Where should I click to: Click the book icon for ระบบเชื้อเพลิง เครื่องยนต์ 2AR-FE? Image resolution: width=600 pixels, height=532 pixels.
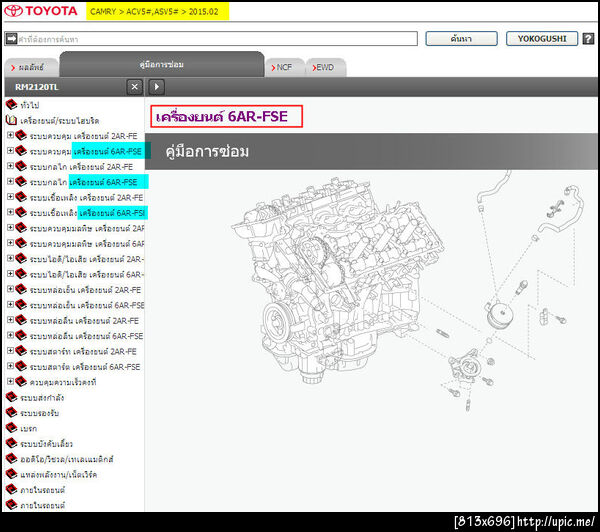(x=21, y=197)
